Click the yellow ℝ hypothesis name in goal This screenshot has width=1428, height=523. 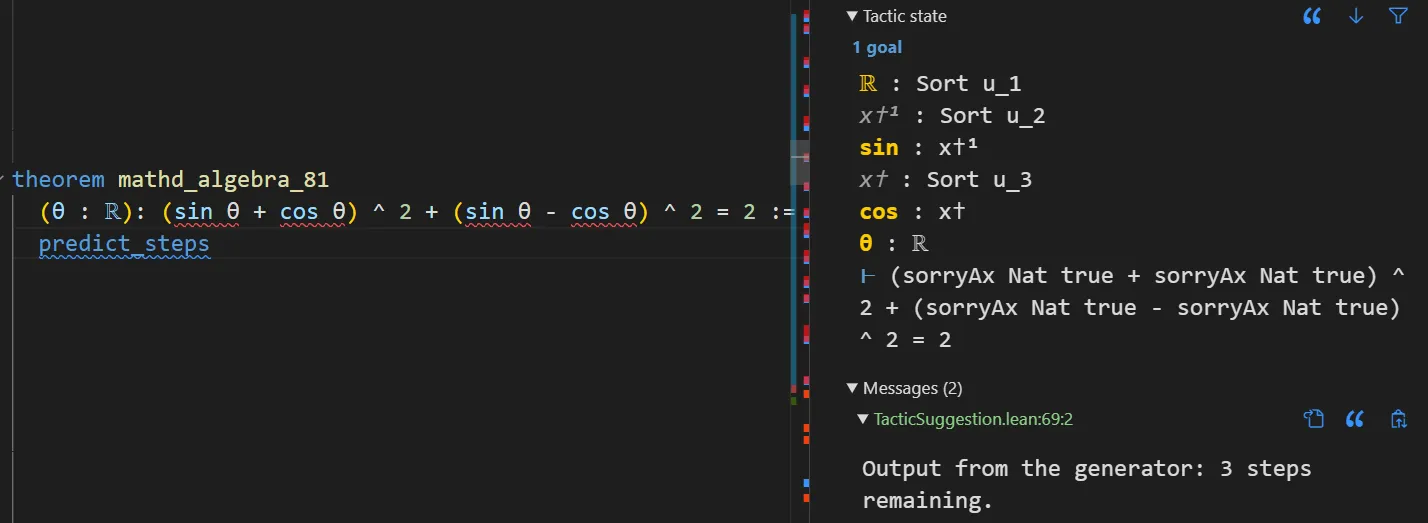pos(868,84)
